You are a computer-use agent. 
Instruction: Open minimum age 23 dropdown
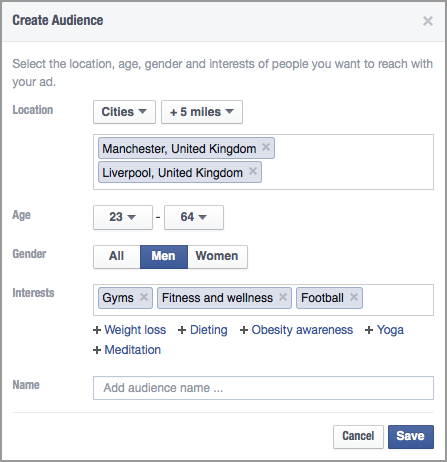tap(123, 217)
